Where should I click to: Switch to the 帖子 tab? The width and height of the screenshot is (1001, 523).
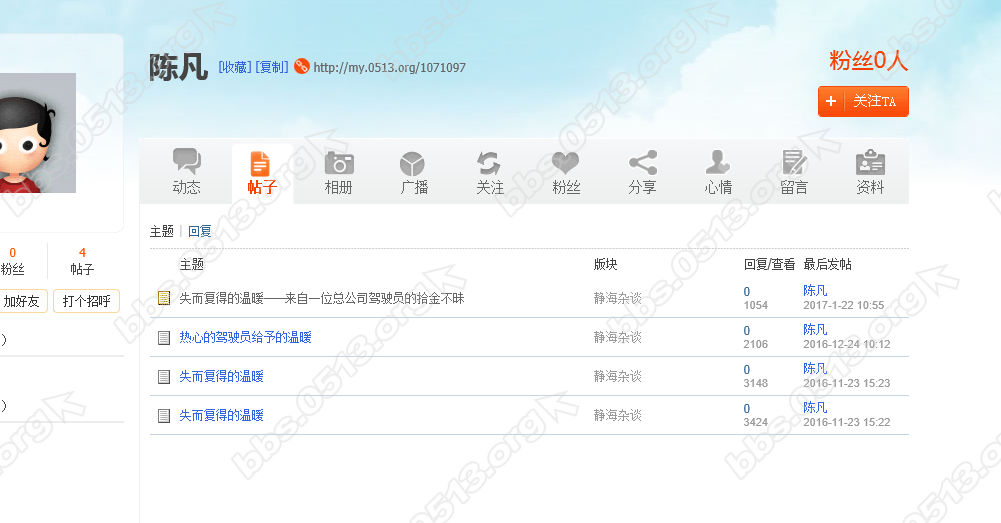click(262, 173)
